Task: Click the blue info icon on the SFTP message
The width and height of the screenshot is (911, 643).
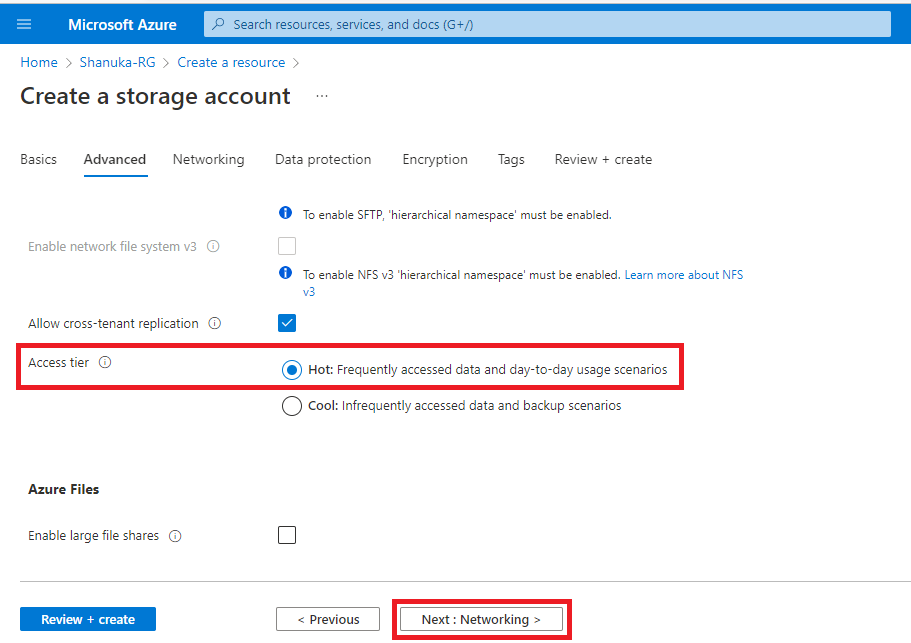Action: (x=286, y=214)
